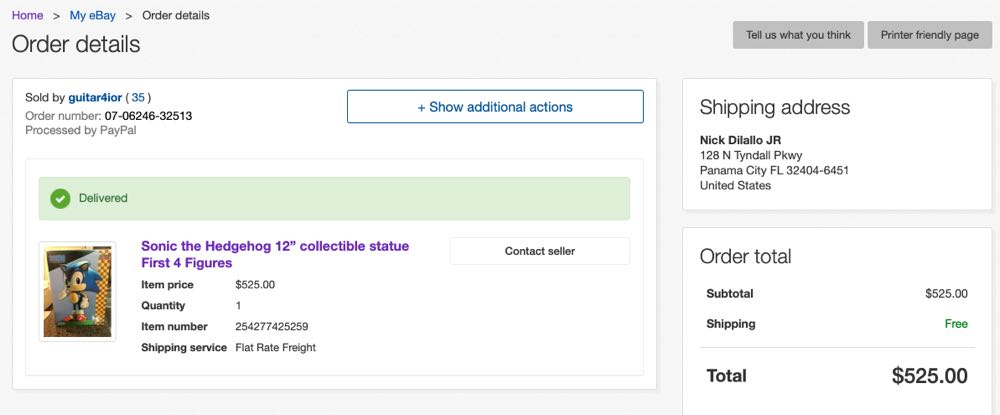The height and width of the screenshot is (415, 1000).
Task: Click the order number 07-06246-32513
Action: [148, 116]
